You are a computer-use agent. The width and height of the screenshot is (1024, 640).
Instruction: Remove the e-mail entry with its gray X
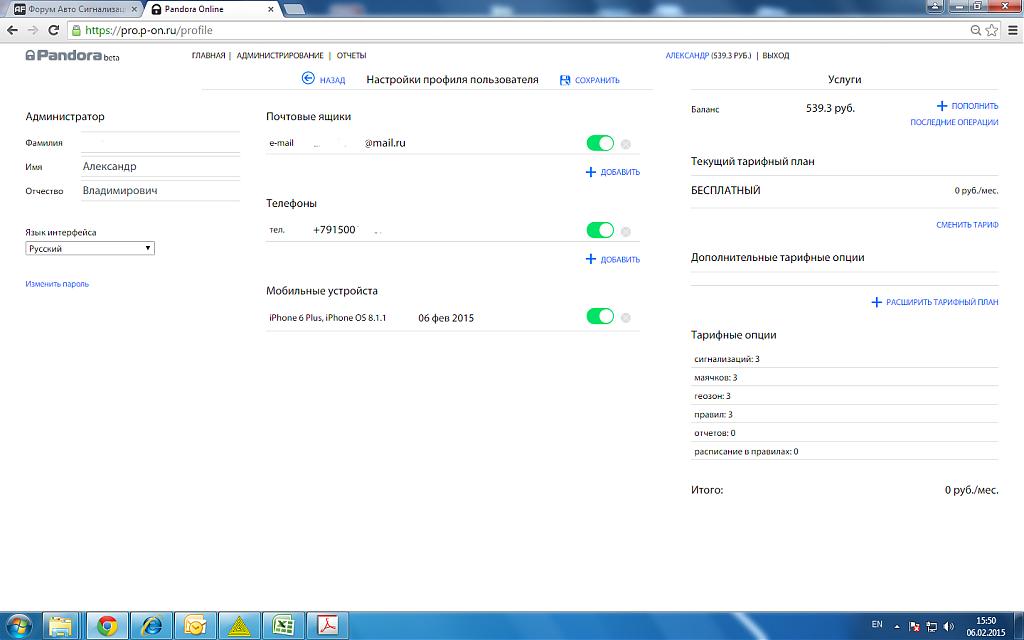[x=626, y=144]
